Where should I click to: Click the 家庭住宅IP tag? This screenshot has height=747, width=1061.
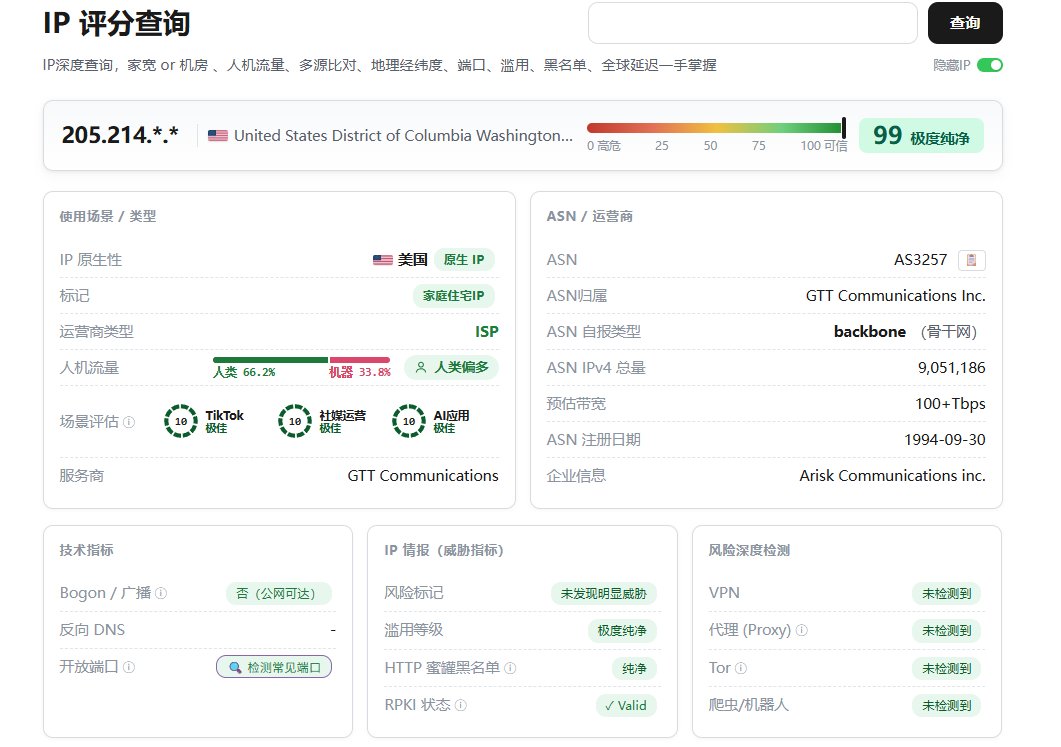(453, 296)
